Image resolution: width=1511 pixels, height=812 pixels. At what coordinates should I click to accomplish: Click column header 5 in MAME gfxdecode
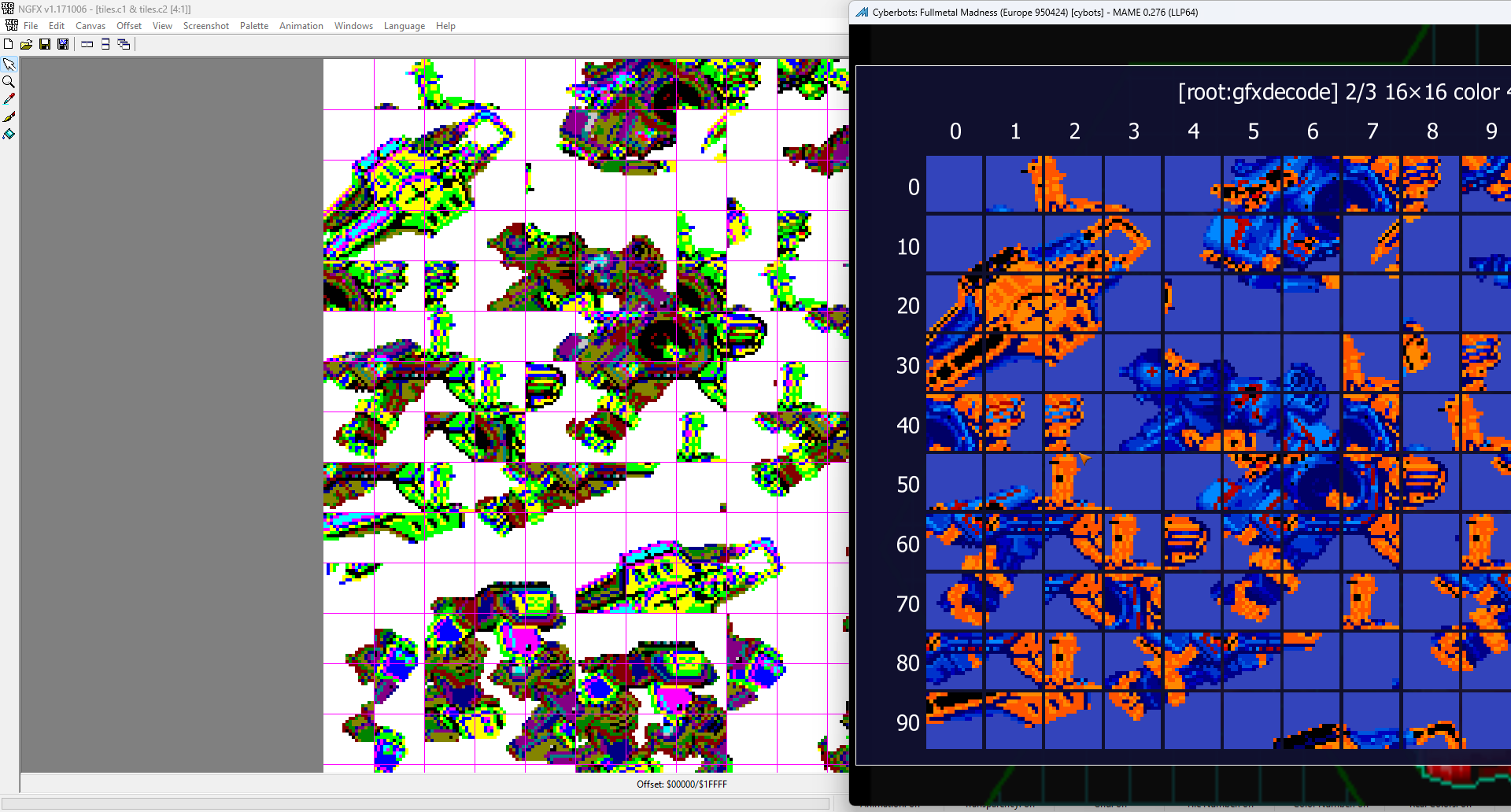(x=1254, y=131)
